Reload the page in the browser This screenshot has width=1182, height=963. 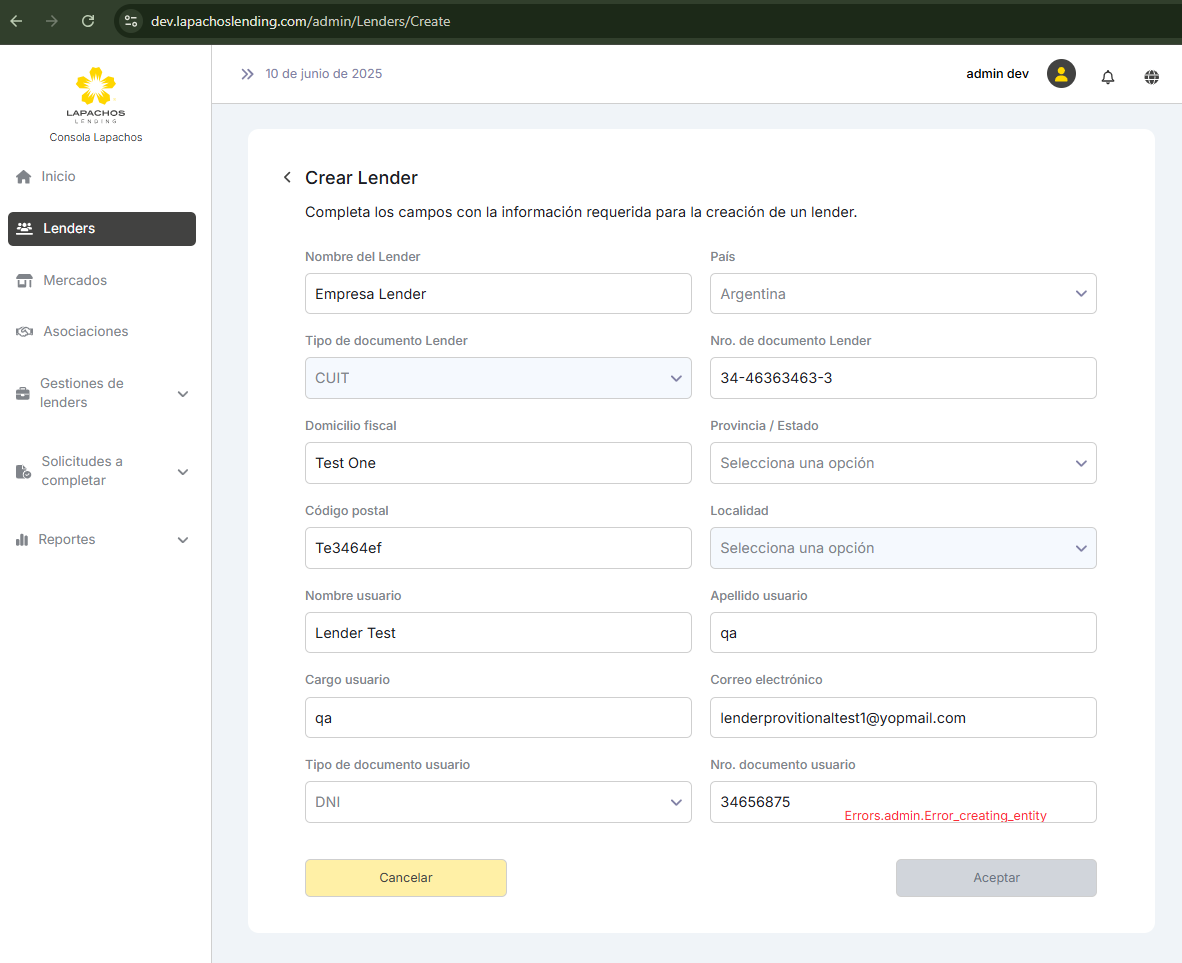88,21
